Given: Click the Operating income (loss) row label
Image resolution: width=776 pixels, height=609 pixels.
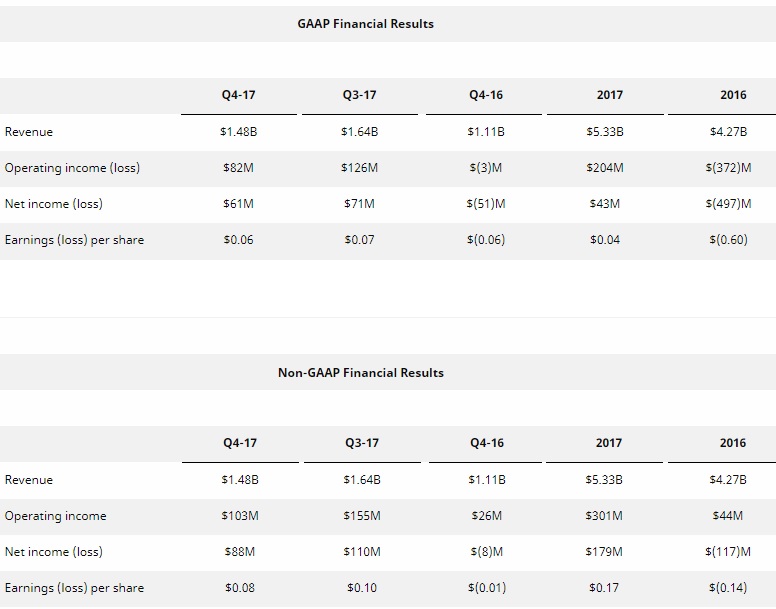Looking at the screenshot, I should tap(72, 168).
